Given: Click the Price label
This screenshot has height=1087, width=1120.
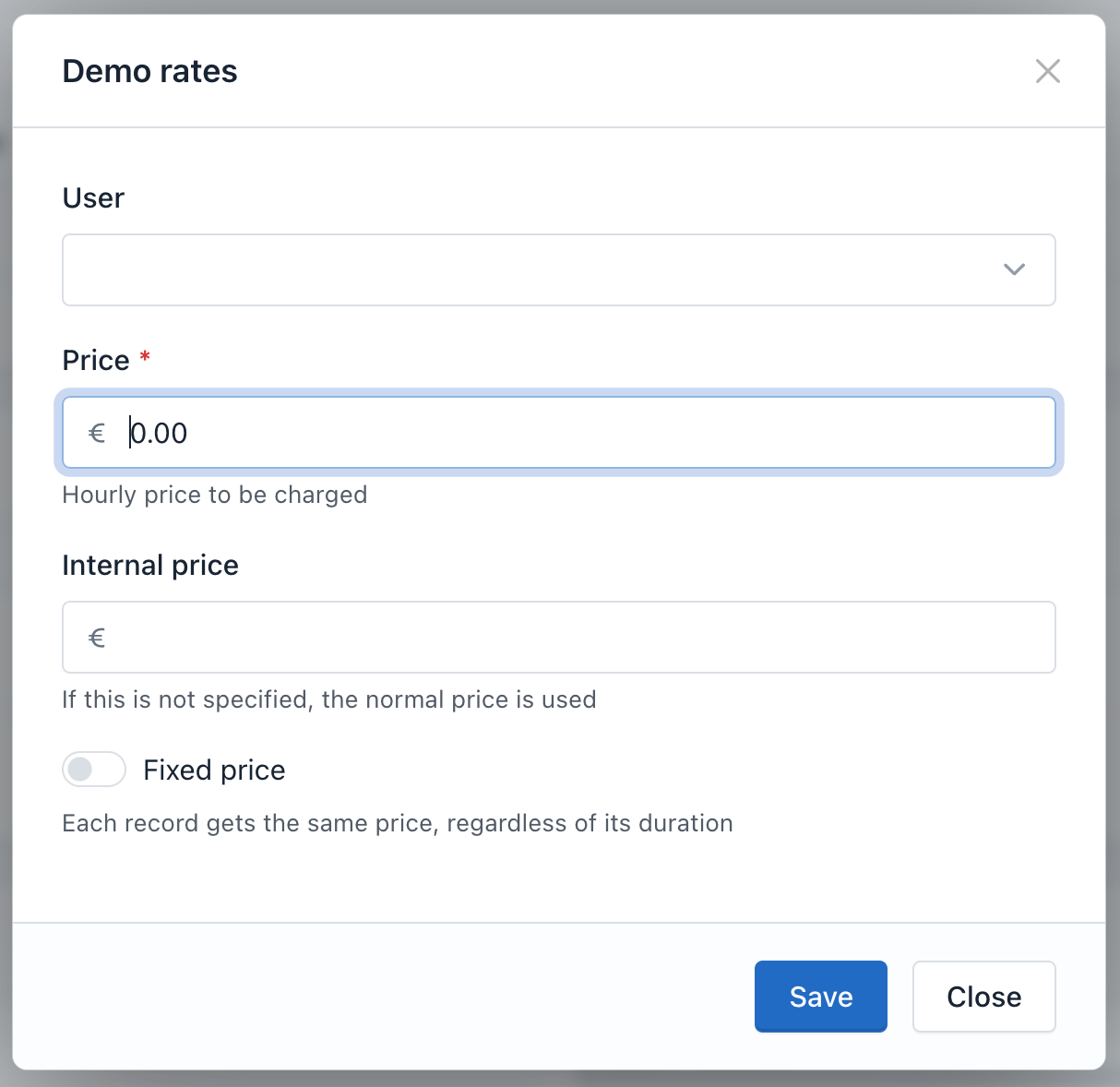Looking at the screenshot, I should [96, 360].
